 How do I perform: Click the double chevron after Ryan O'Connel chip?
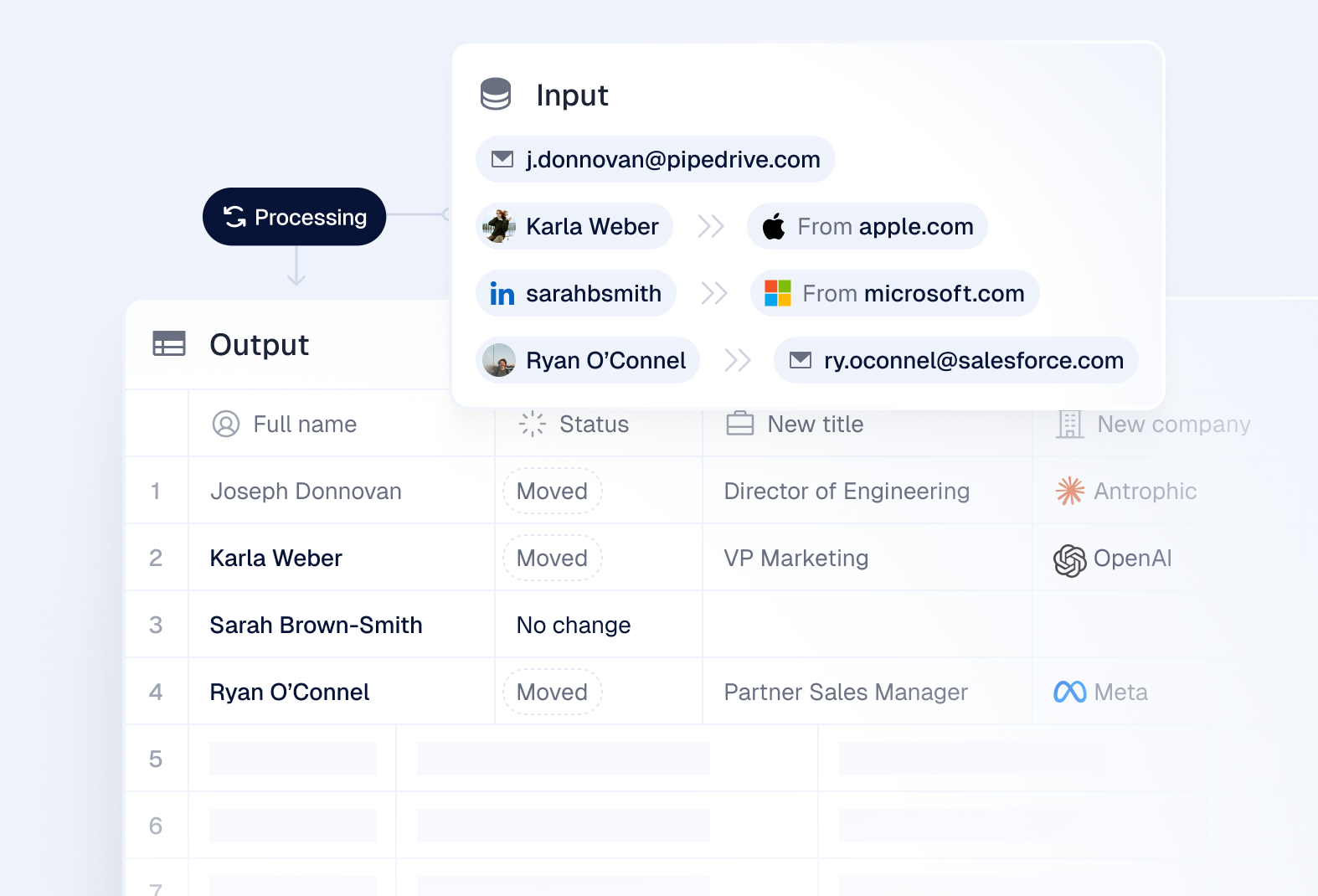738,360
